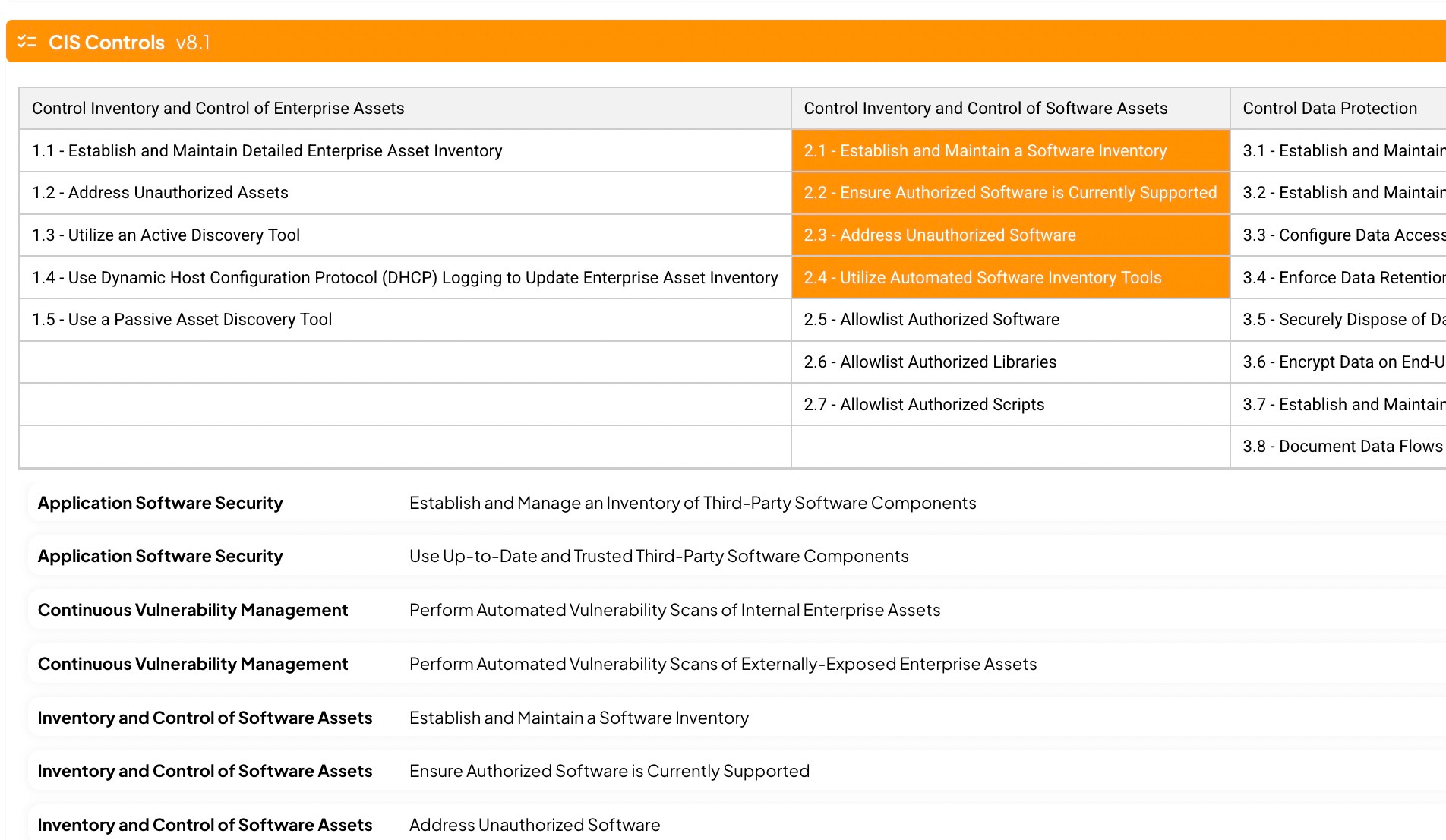Screen dimensions: 1446x840
Task: Click highlighted cell 2.2 Ensure Authorized Software is Currently Supported
Action: pos(1010,193)
